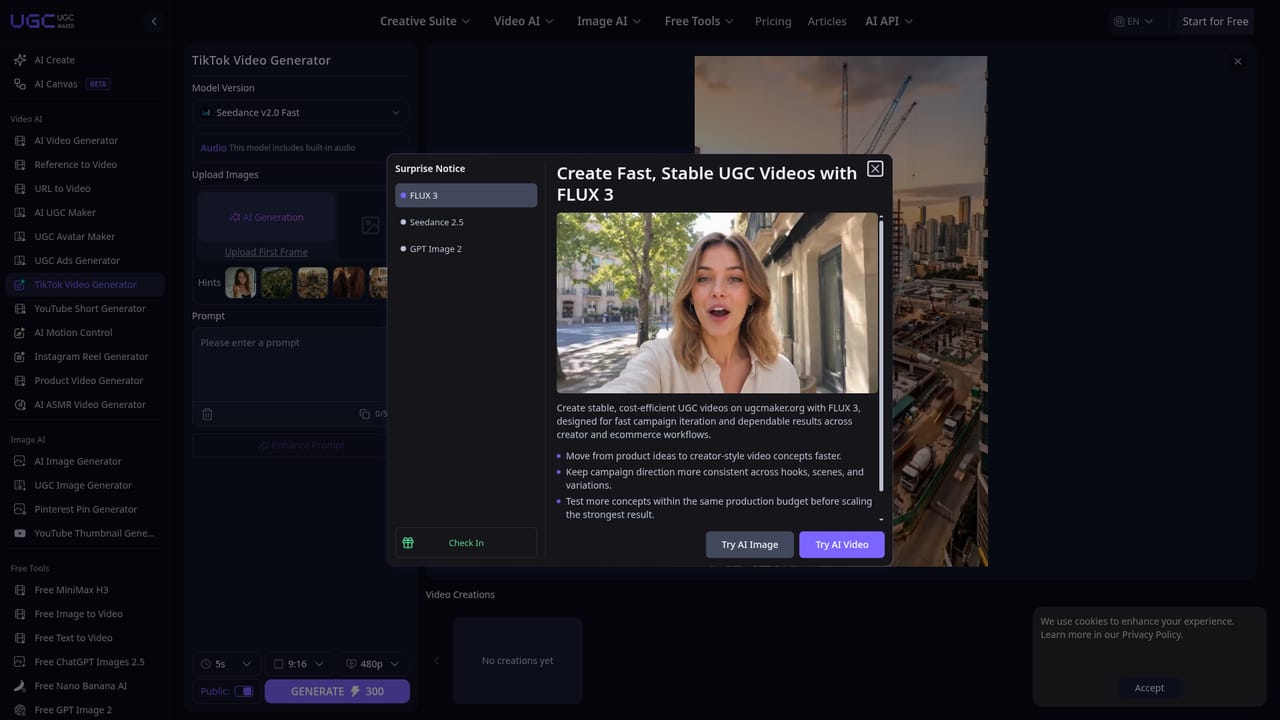Select the FLUX 3 notice tab
This screenshot has height=720, width=1280.
tap(466, 195)
